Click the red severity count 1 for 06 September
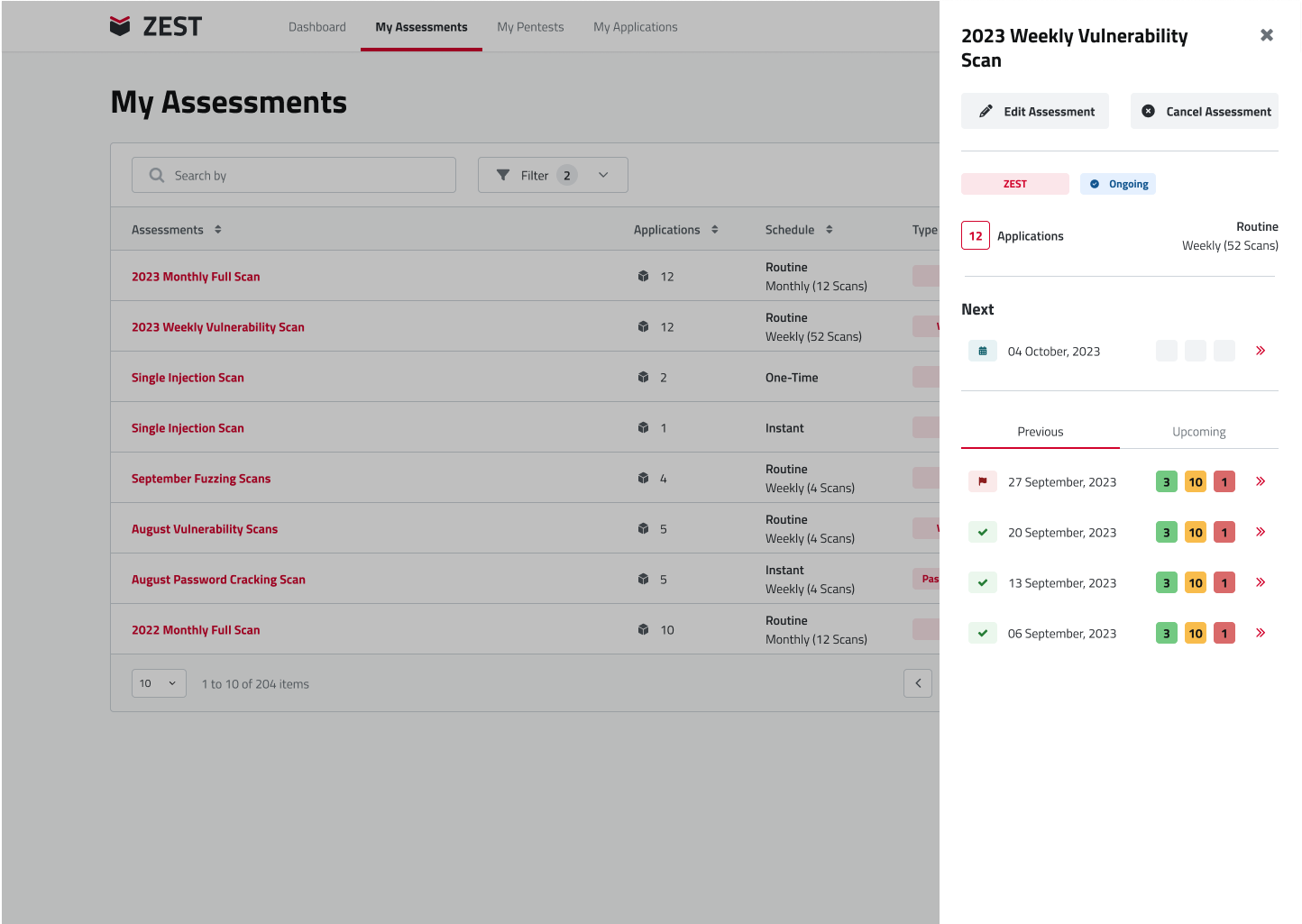This screenshot has width=1302, height=924. pos(1224,632)
